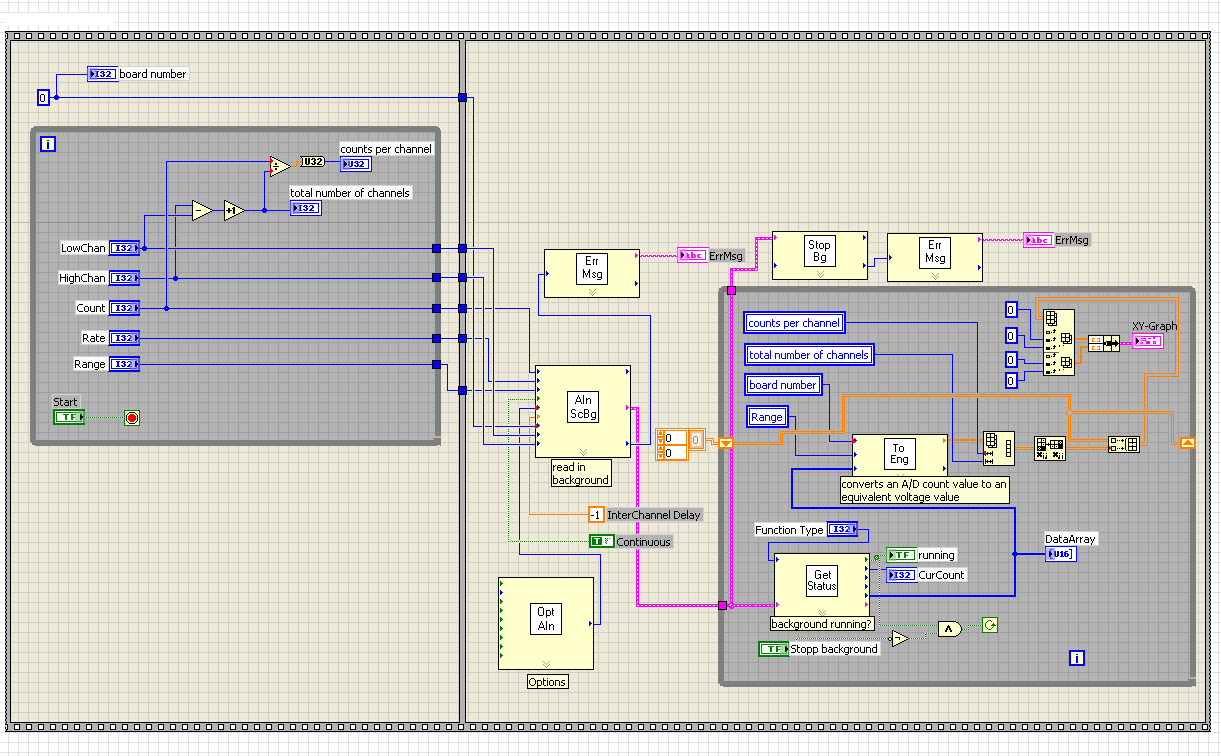This screenshot has width=1221, height=756.
Task: Click the total number of channels local variable
Action: [809, 354]
